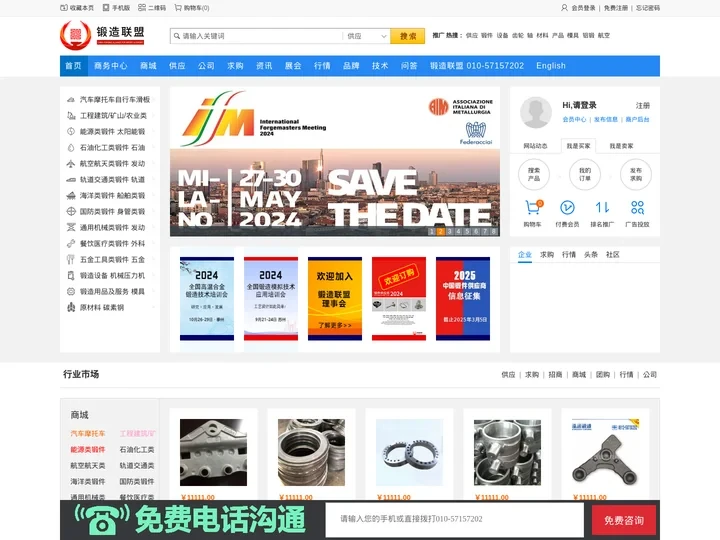Click the 招商 link in 行业市场 header
This screenshot has width=720, height=540.
click(555, 375)
